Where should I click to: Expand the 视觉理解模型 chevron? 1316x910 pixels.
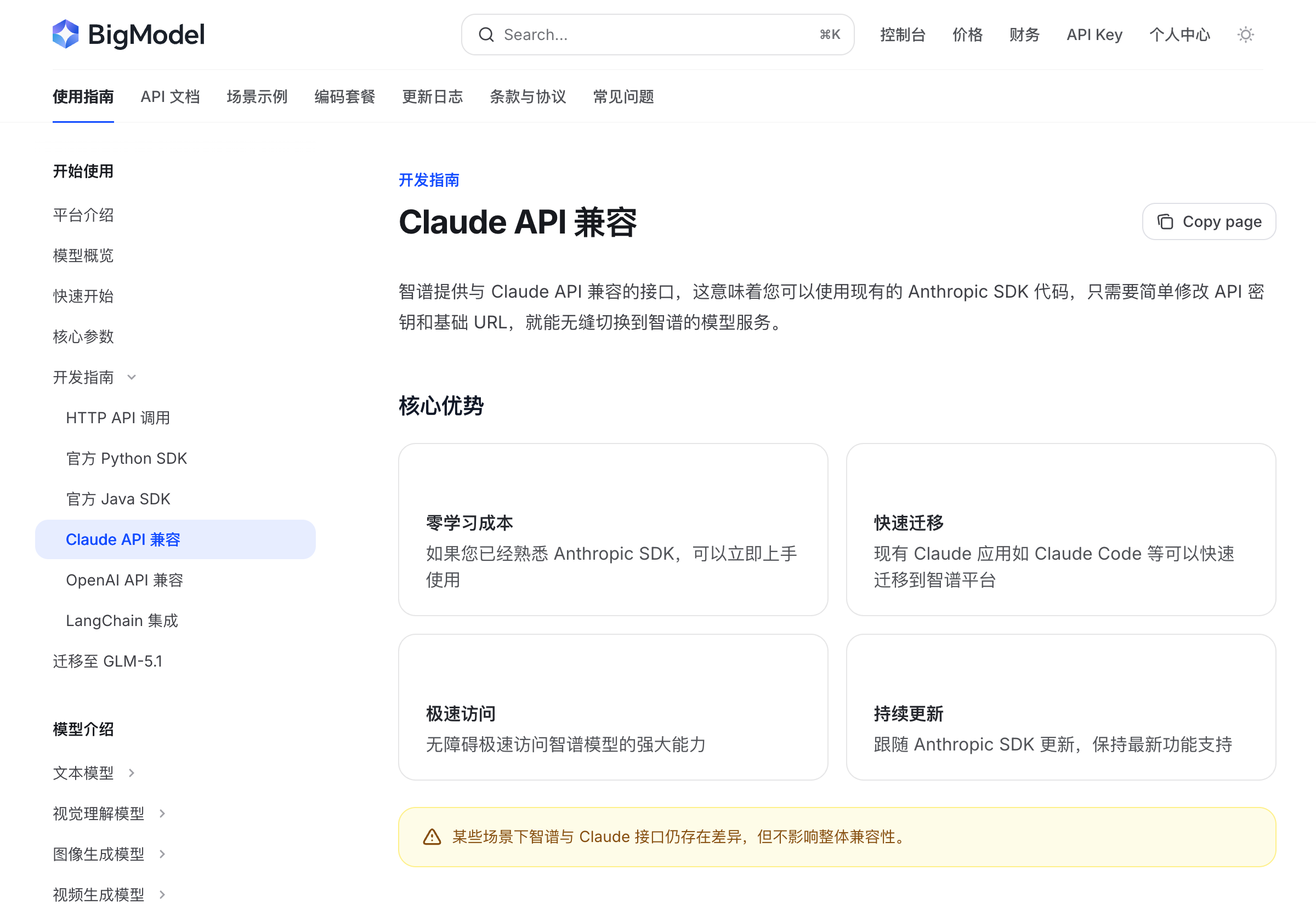(162, 814)
